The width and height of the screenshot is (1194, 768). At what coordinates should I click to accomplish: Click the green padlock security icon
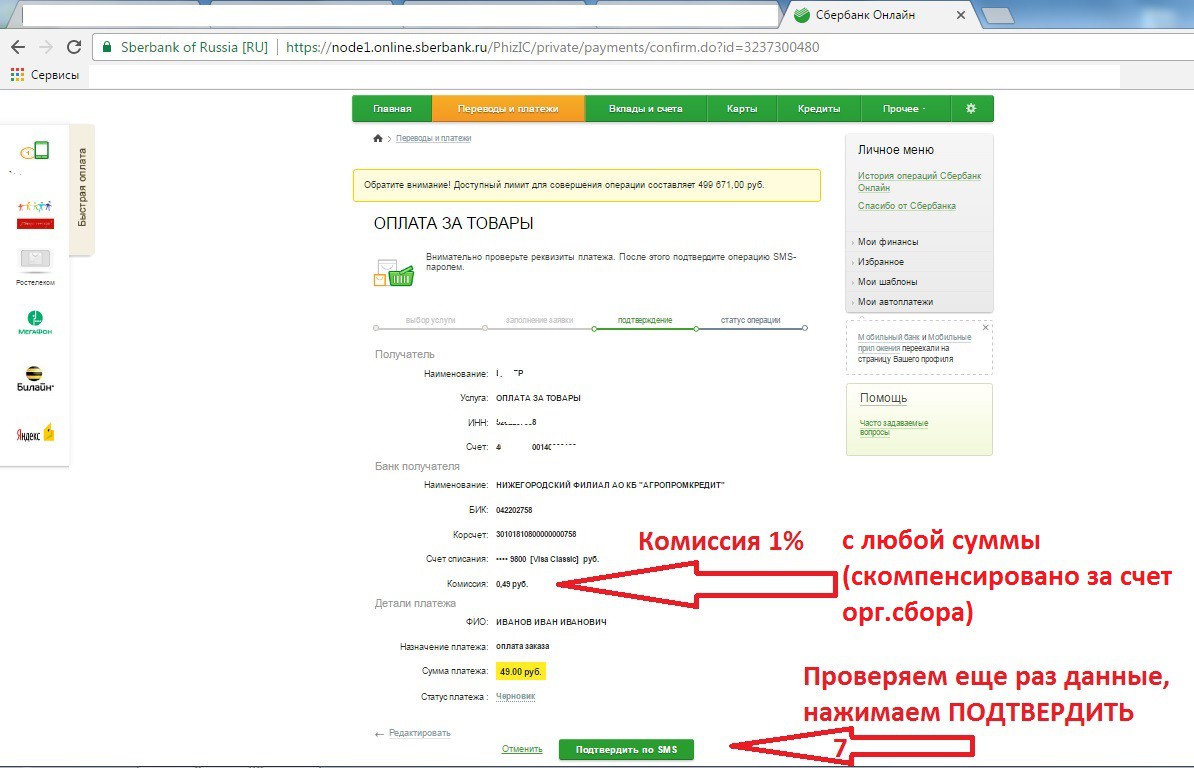click(107, 47)
